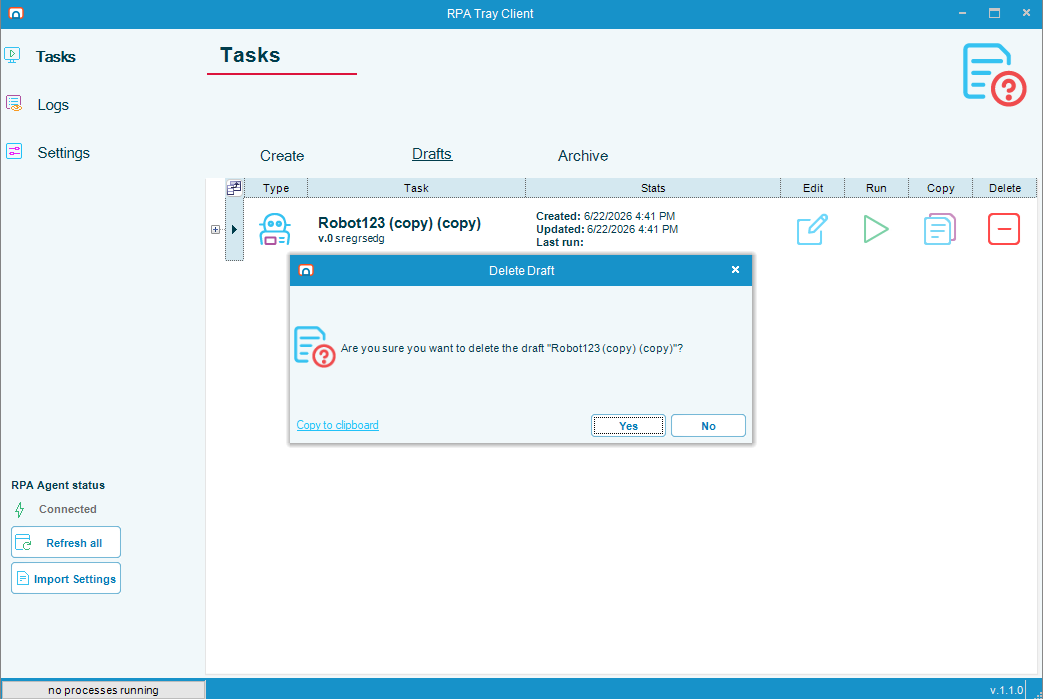Click the Stats column header
Viewport: 1043px width, 699px height.
[x=653, y=188]
